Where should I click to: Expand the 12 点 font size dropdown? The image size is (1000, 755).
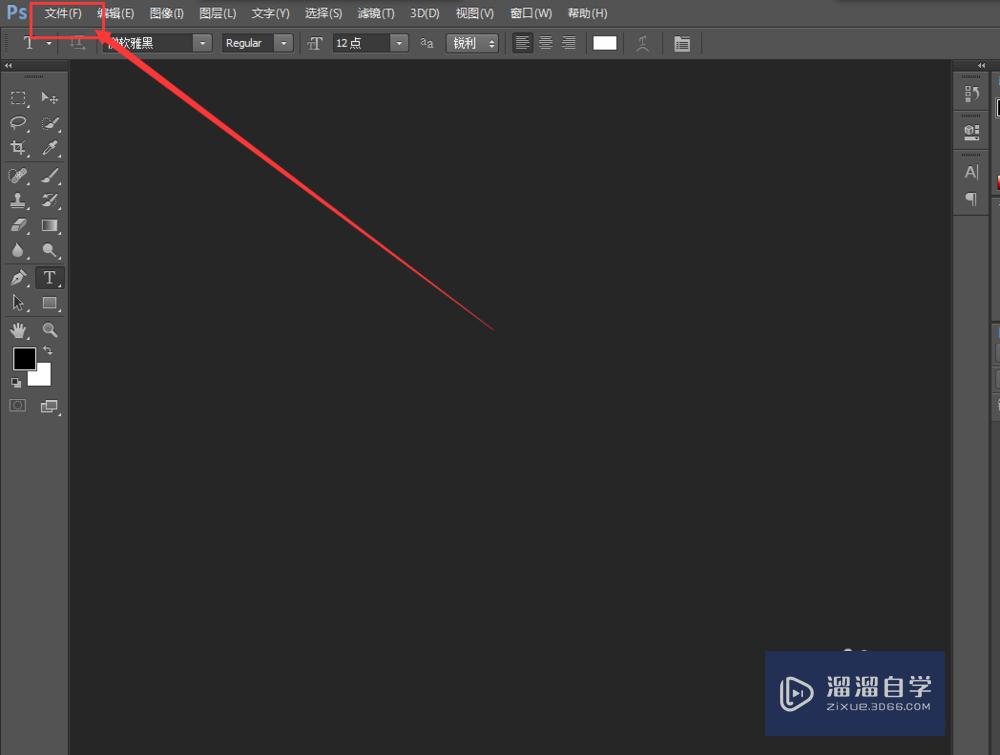[x=399, y=43]
